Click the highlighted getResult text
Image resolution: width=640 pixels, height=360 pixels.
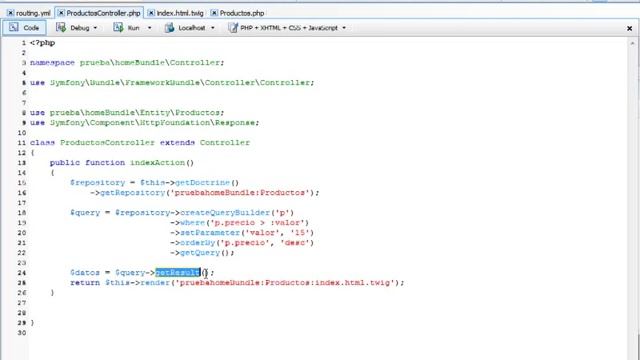(178, 272)
